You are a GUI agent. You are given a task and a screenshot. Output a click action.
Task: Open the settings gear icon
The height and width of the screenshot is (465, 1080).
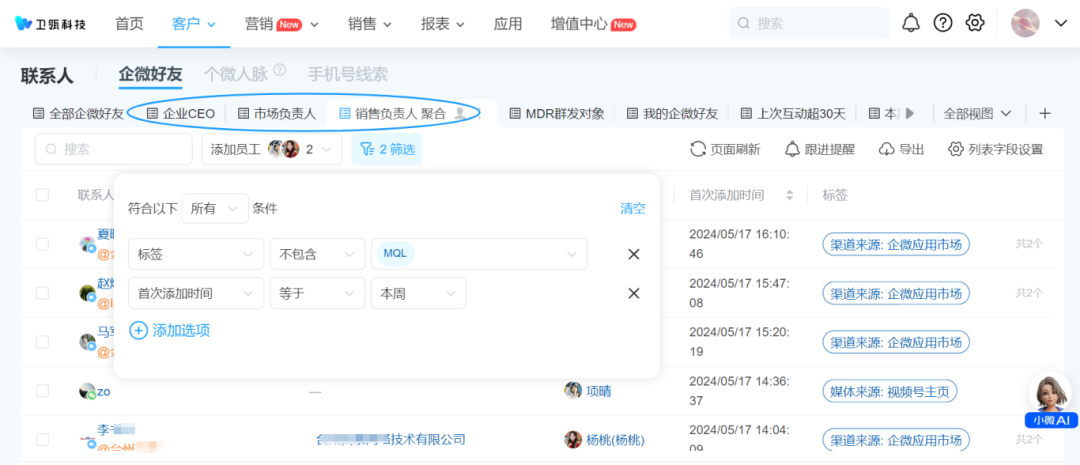[975, 23]
